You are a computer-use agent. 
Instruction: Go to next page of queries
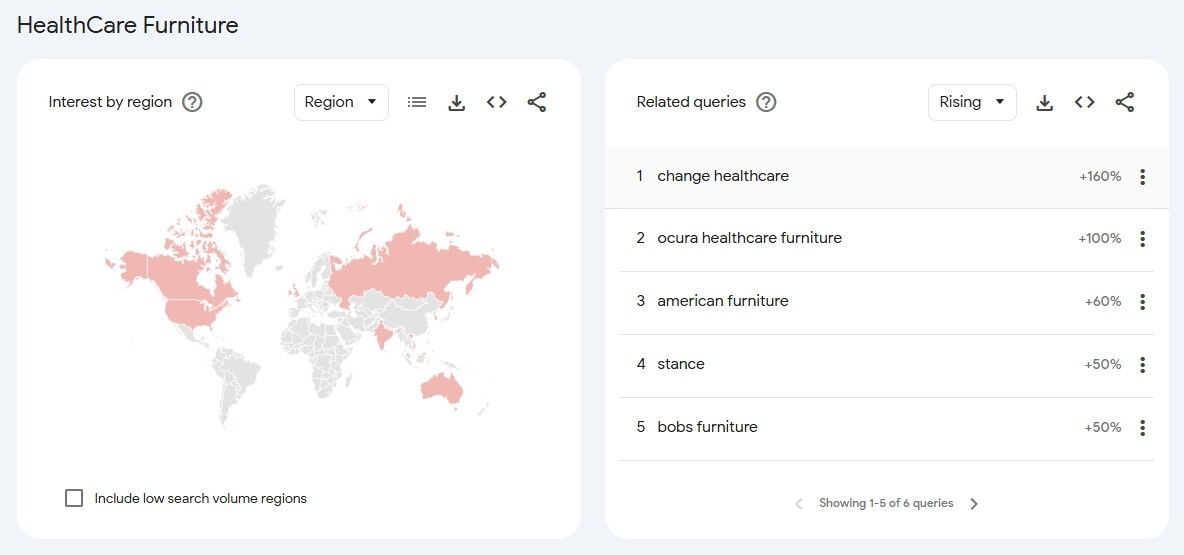(x=974, y=504)
